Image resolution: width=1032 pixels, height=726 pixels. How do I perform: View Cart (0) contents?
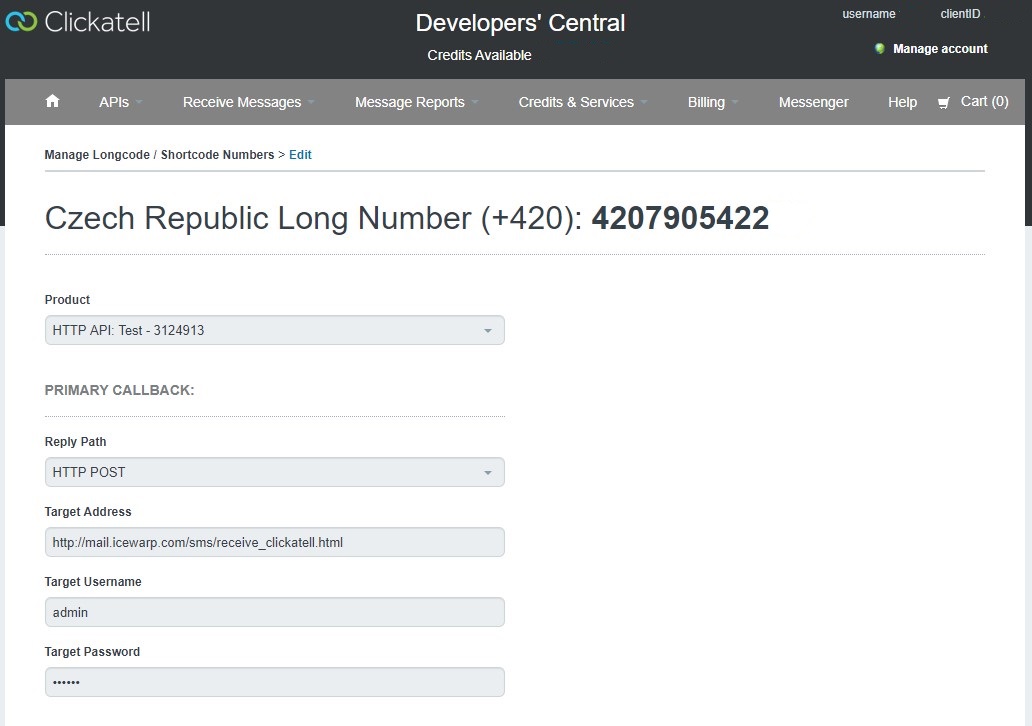tap(984, 101)
